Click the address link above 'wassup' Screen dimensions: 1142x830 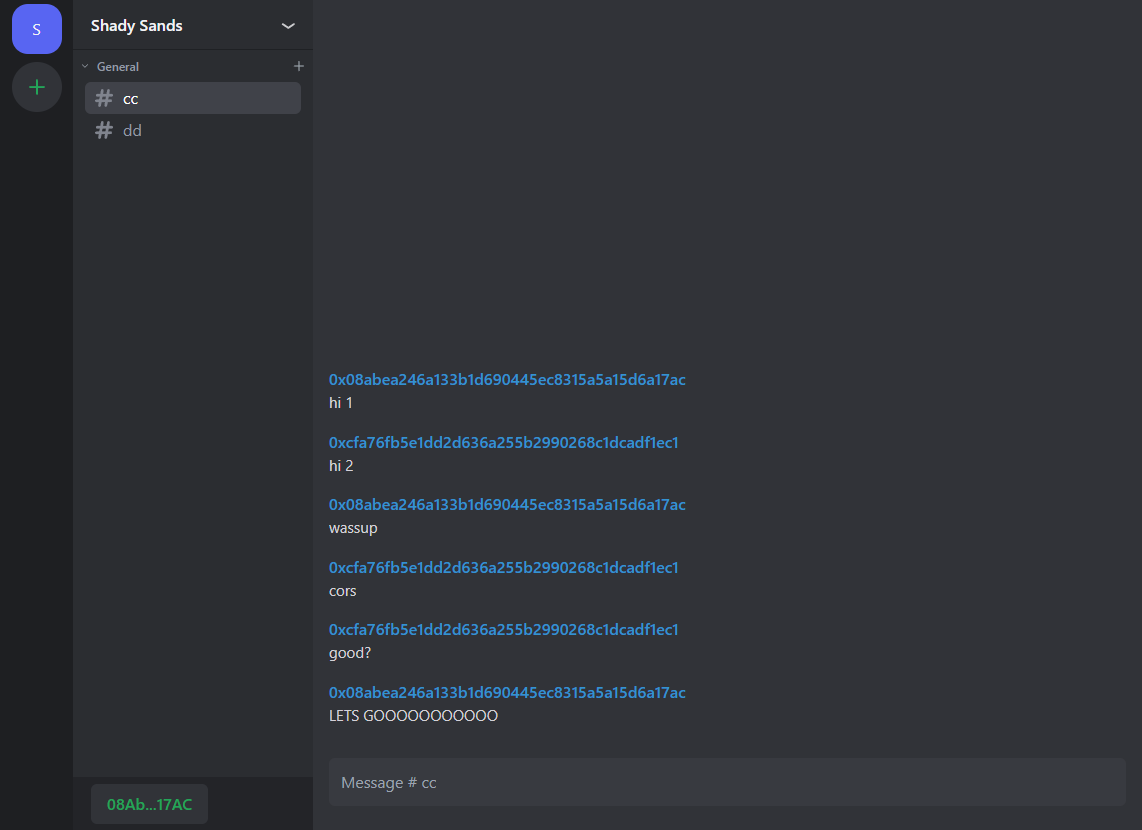pyautogui.click(x=507, y=504)
